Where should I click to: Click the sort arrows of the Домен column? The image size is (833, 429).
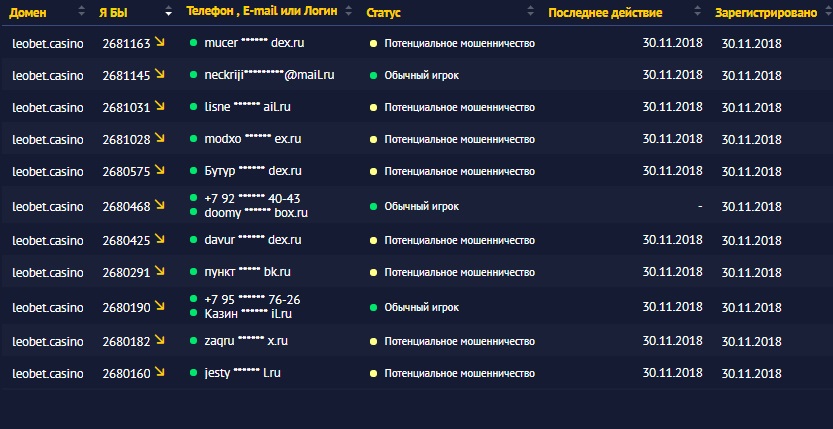point(80,13)
